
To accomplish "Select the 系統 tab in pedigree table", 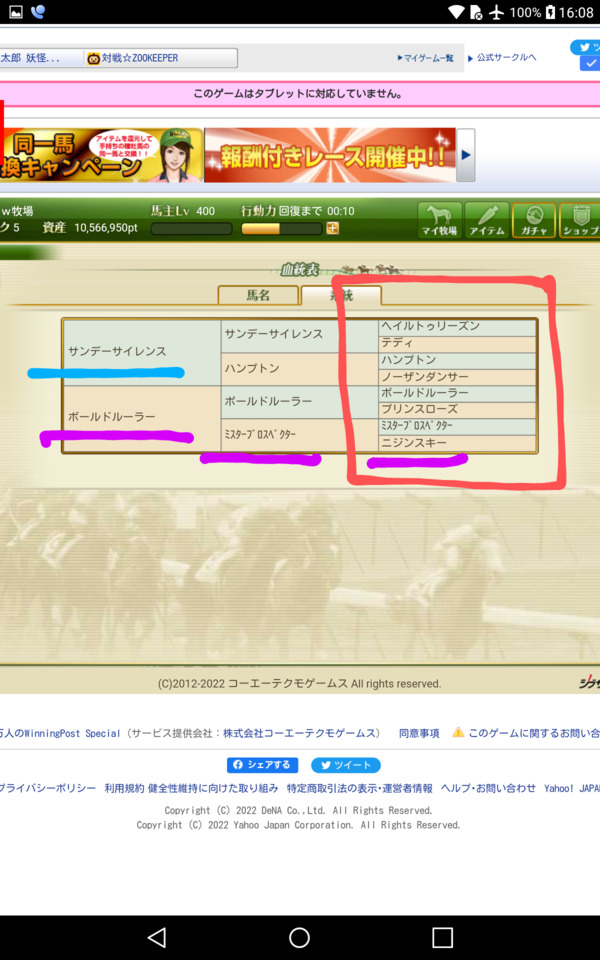I will [342, 295].
